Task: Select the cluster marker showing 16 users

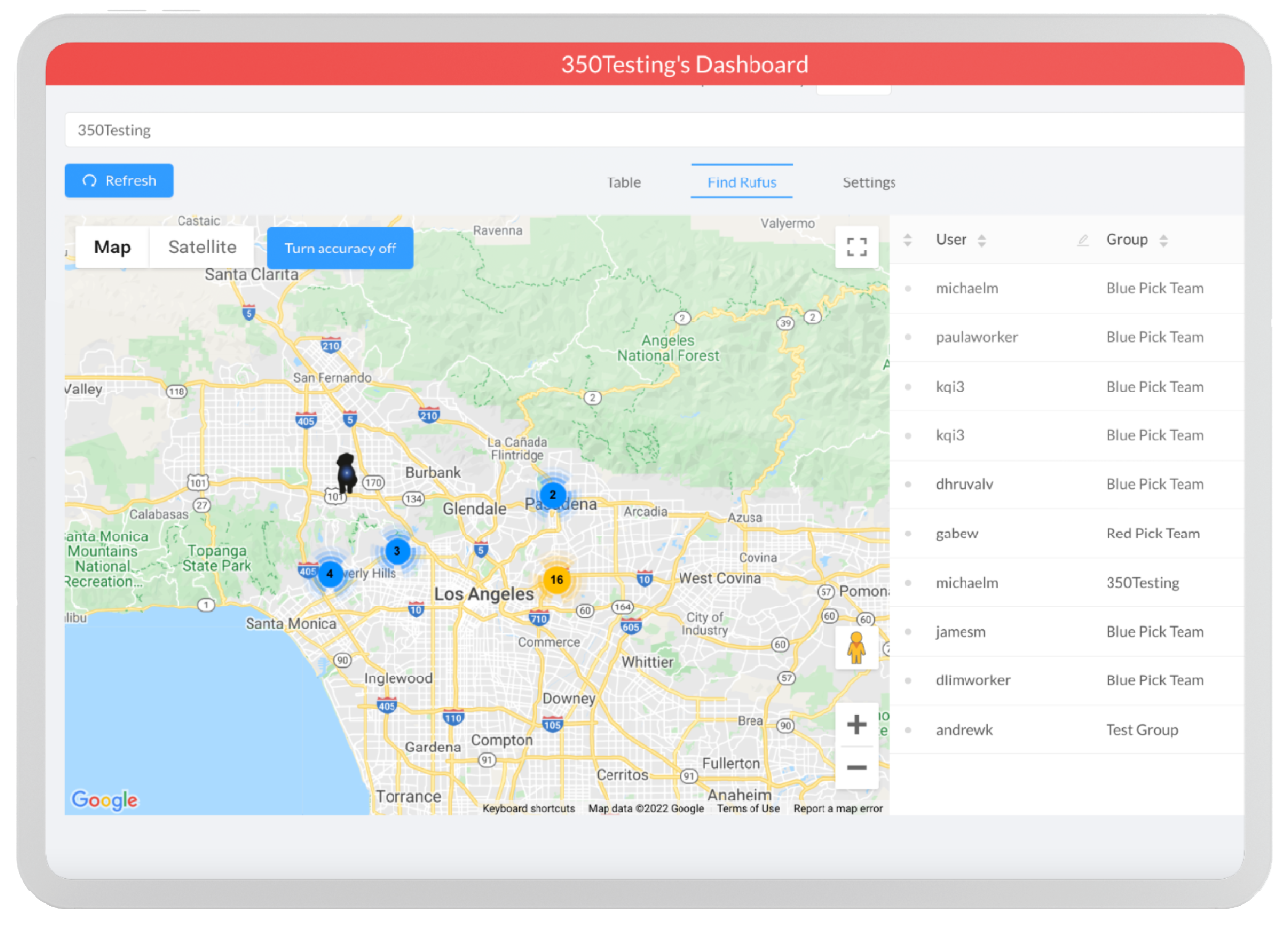Action: [557, 580]
